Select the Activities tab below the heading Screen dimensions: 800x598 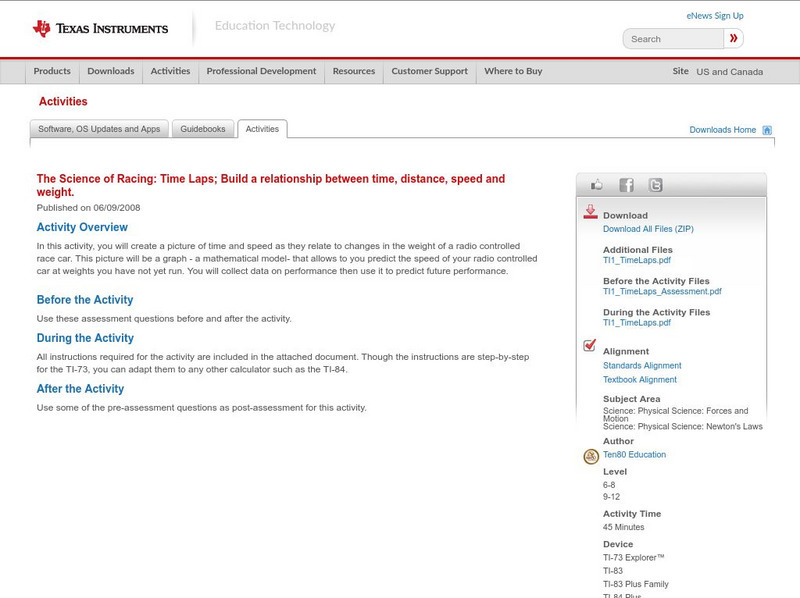[262, 129]
